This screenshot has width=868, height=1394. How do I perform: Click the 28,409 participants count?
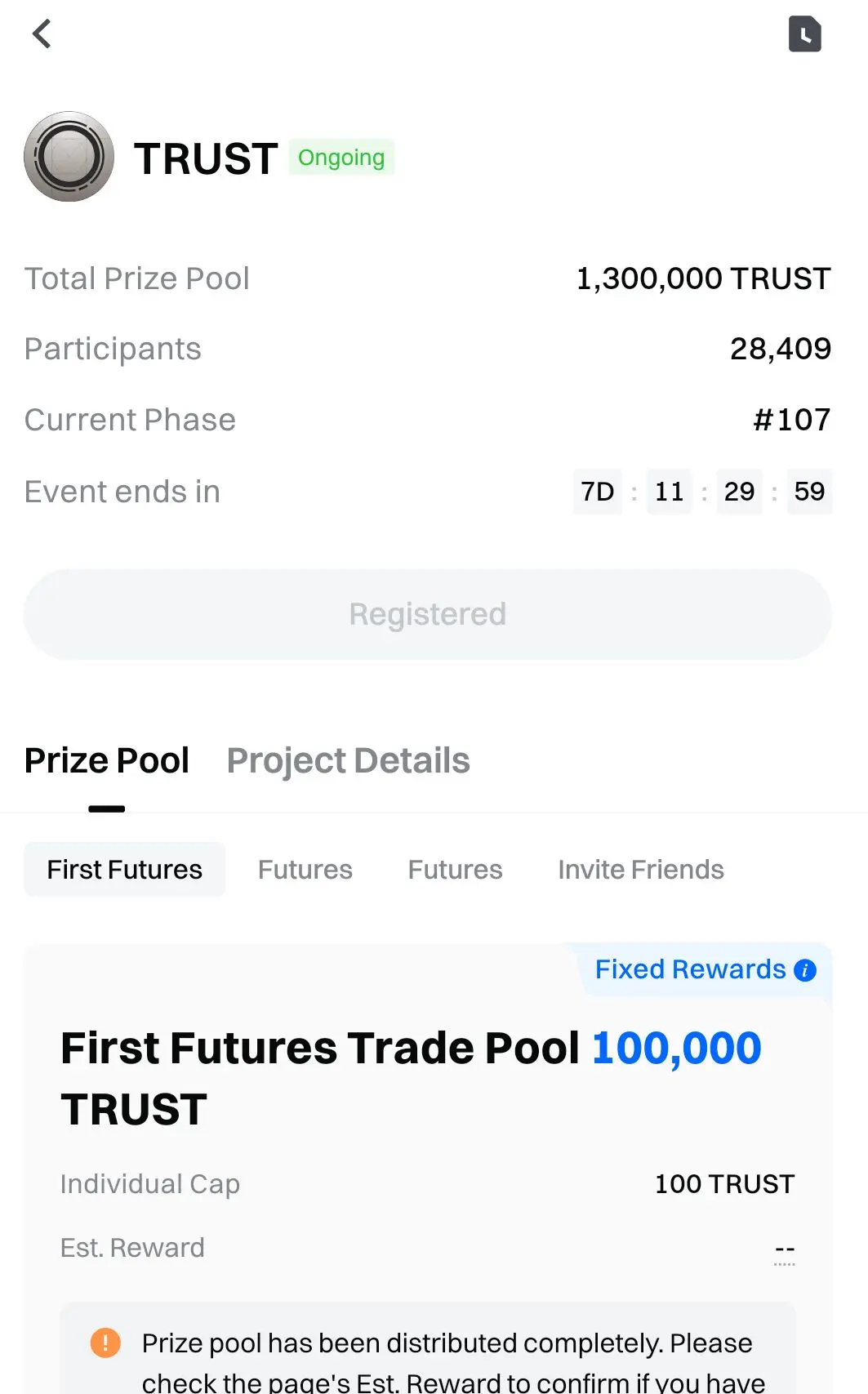point(781,349)
